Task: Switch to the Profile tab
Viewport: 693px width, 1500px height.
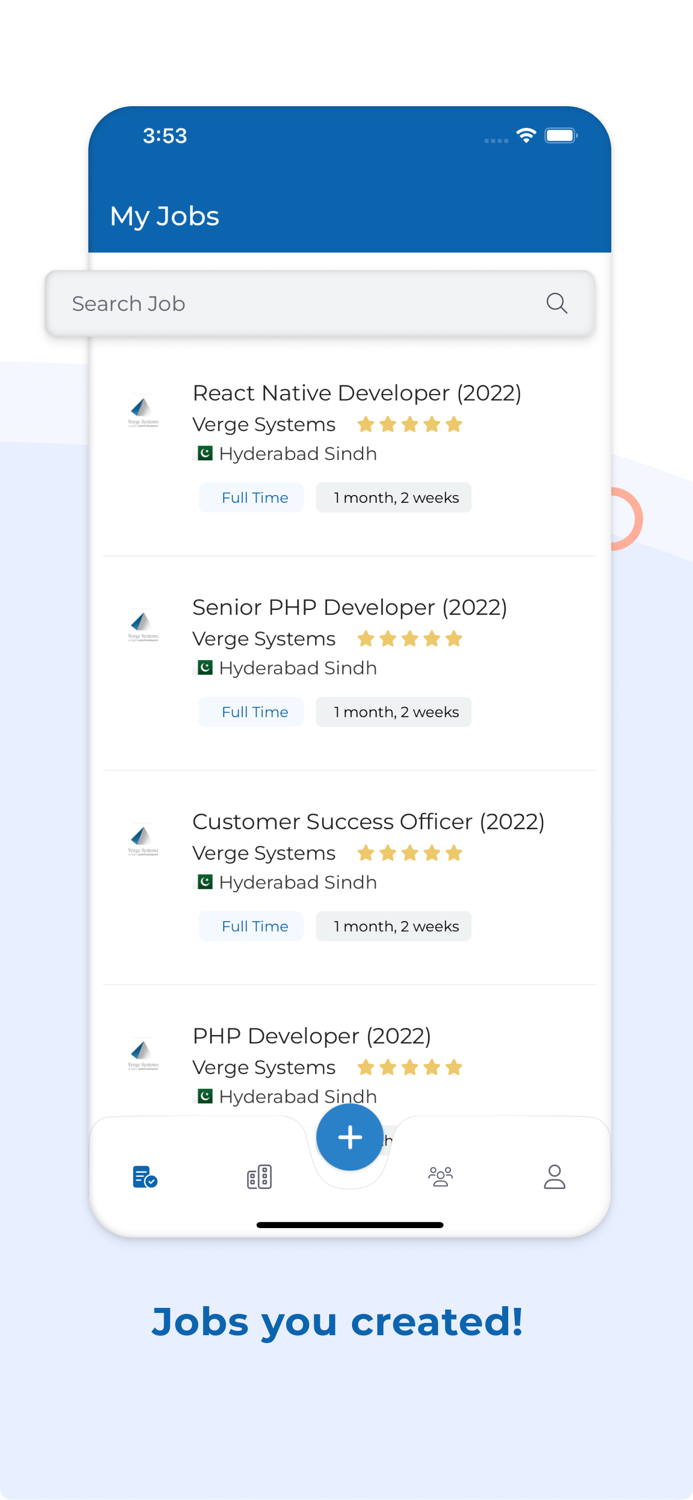Action: tap(555, 1177)
